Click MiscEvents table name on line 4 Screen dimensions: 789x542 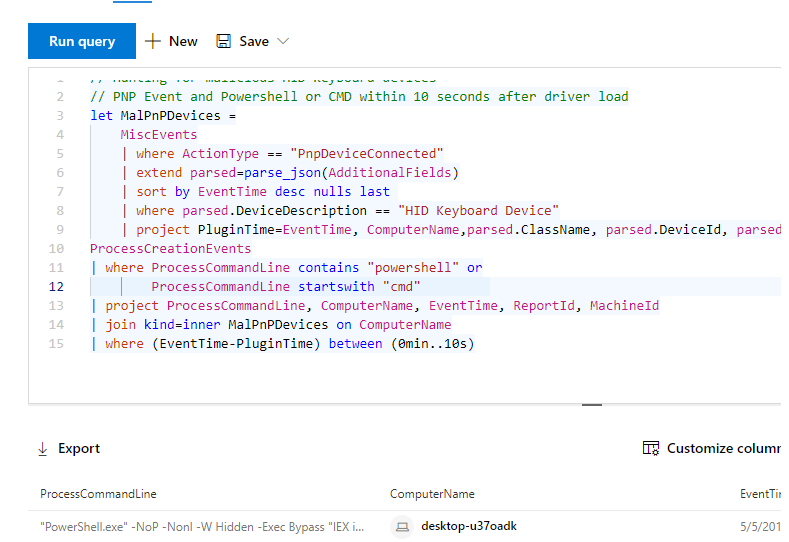(x=159, y=134)
